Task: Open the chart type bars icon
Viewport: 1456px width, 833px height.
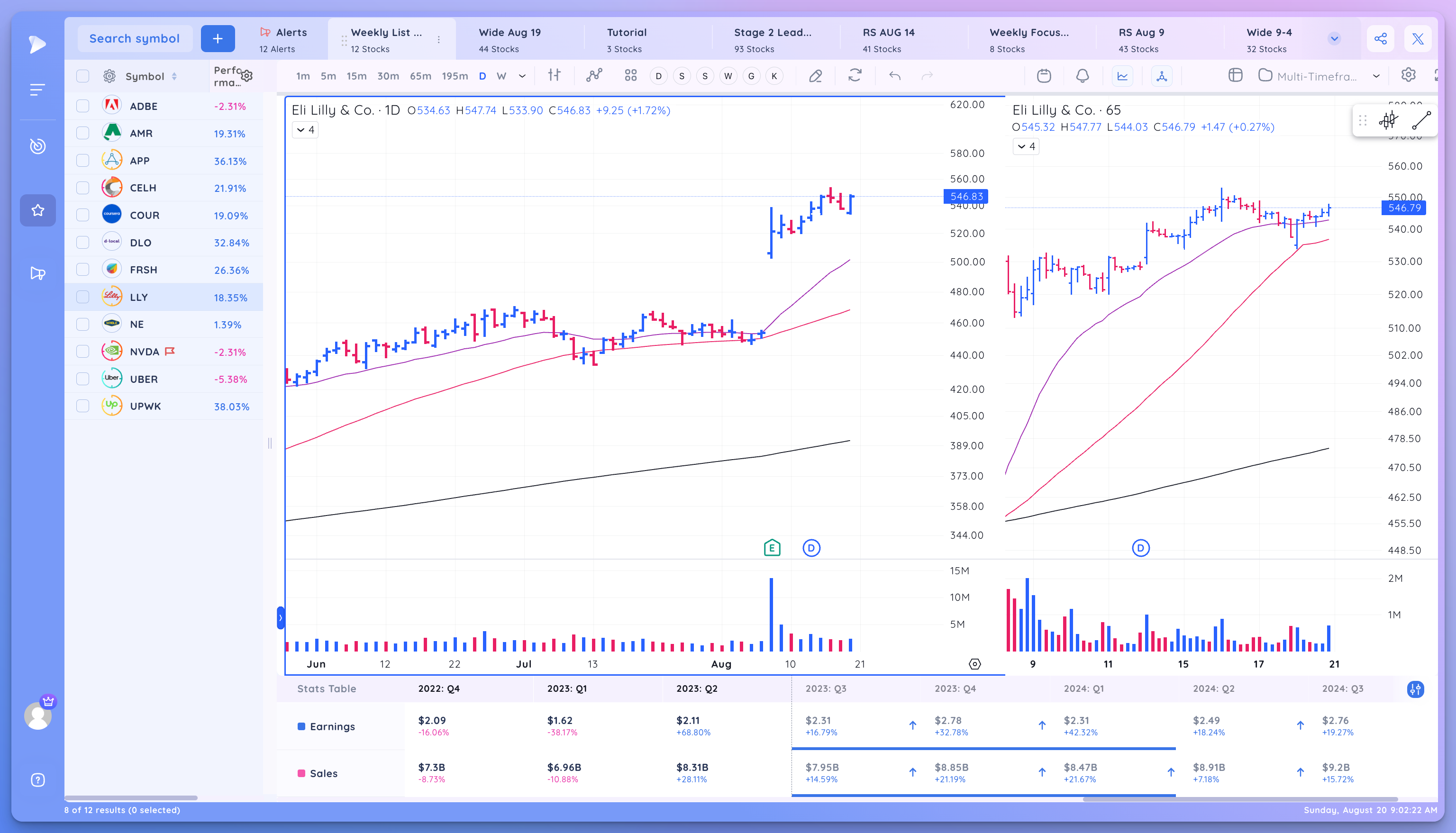Action: [x=555, y=75]
